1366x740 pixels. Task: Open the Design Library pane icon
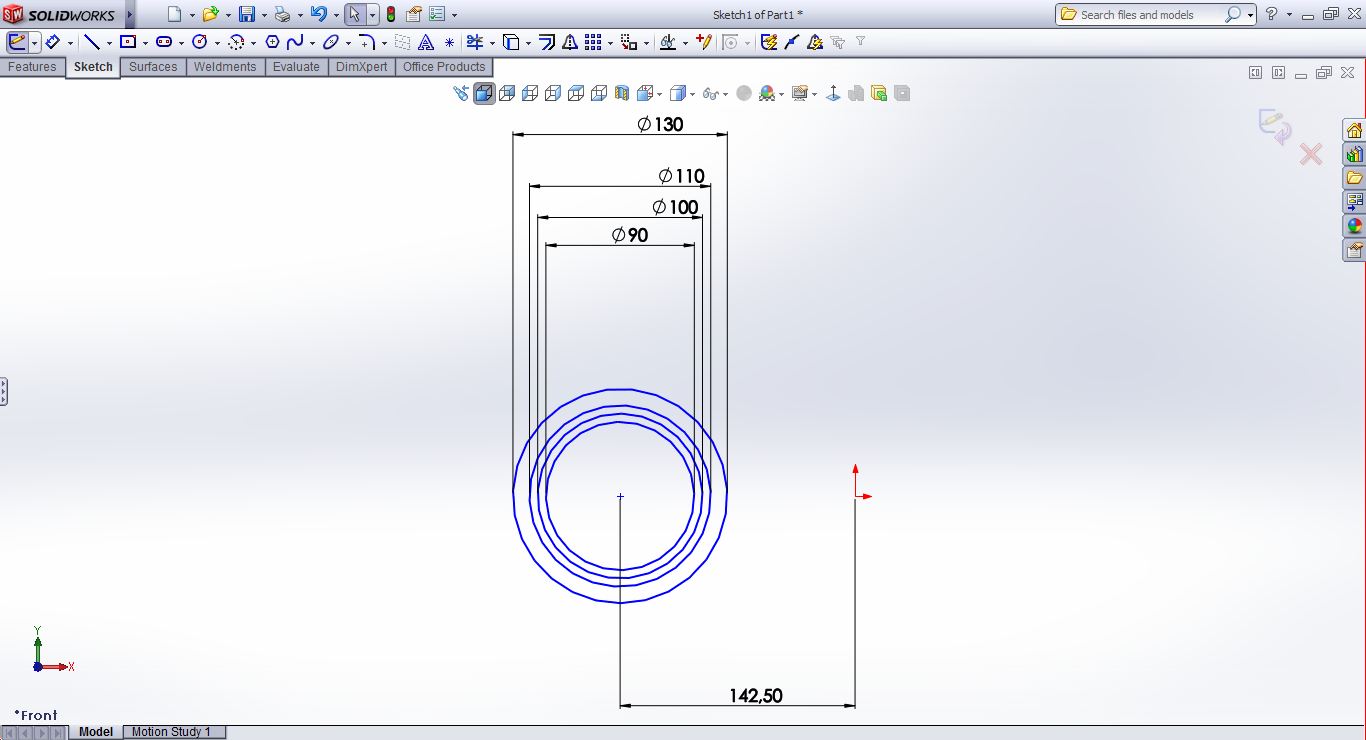point(1354,155)
